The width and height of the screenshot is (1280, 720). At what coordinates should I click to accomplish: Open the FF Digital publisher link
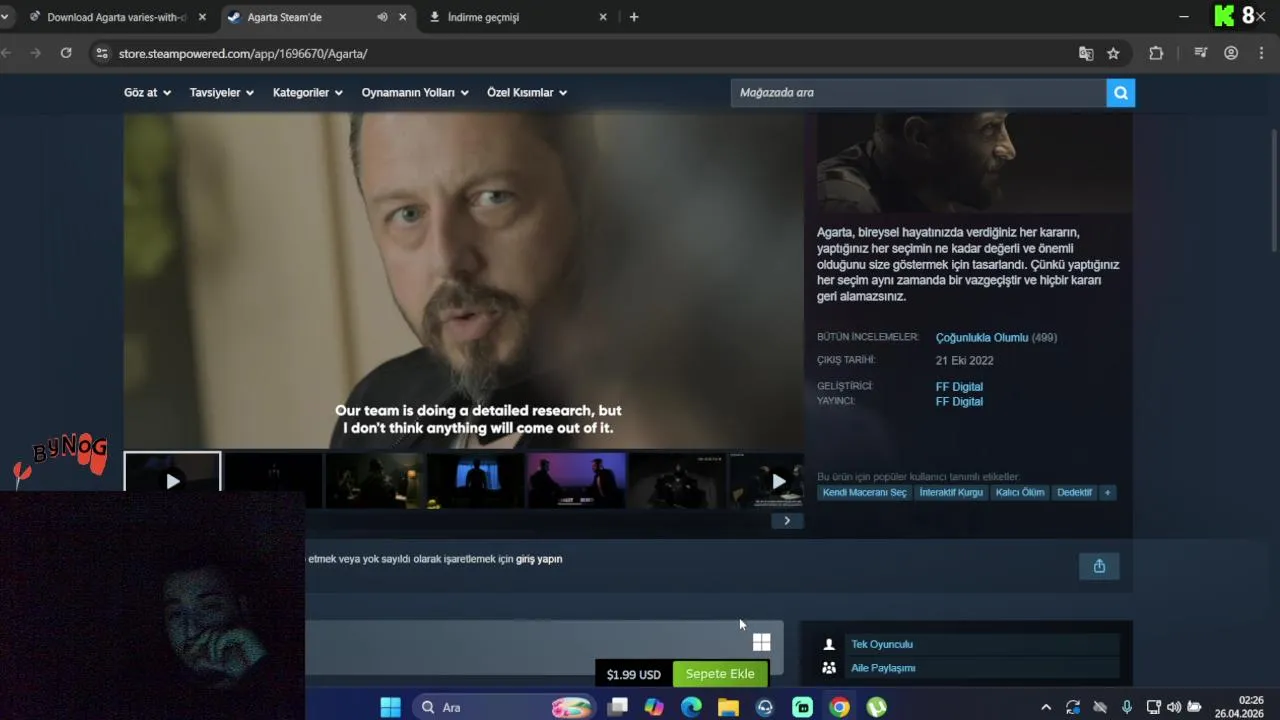pos(959,401)
